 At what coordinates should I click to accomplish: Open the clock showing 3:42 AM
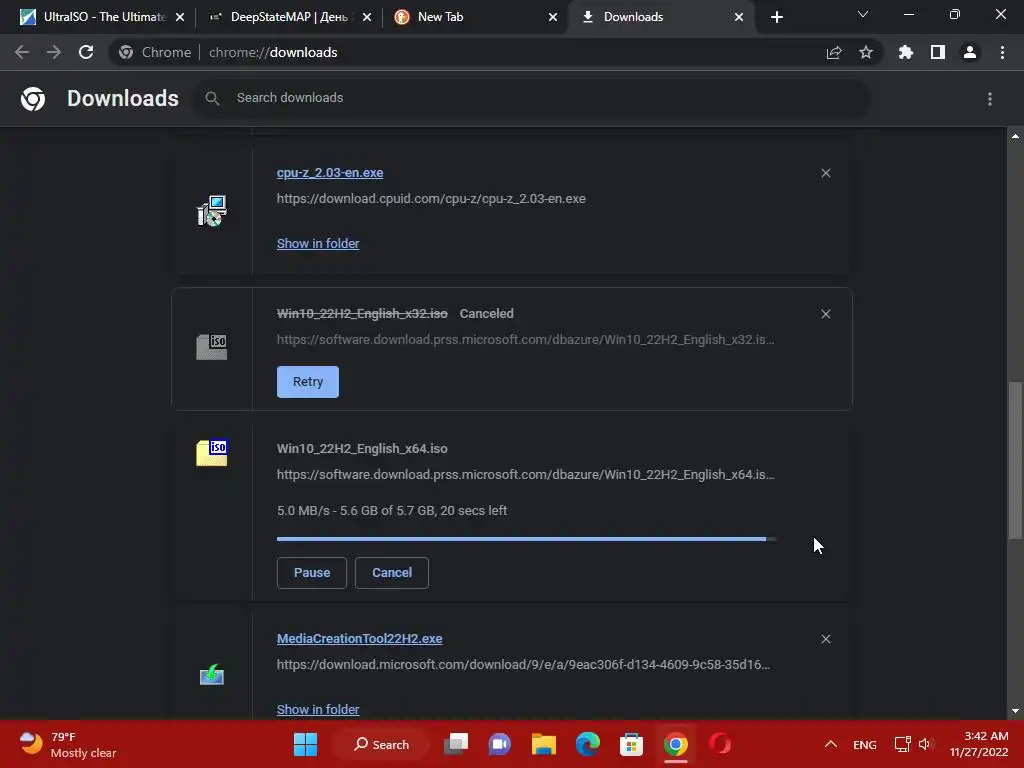(978, 744)
